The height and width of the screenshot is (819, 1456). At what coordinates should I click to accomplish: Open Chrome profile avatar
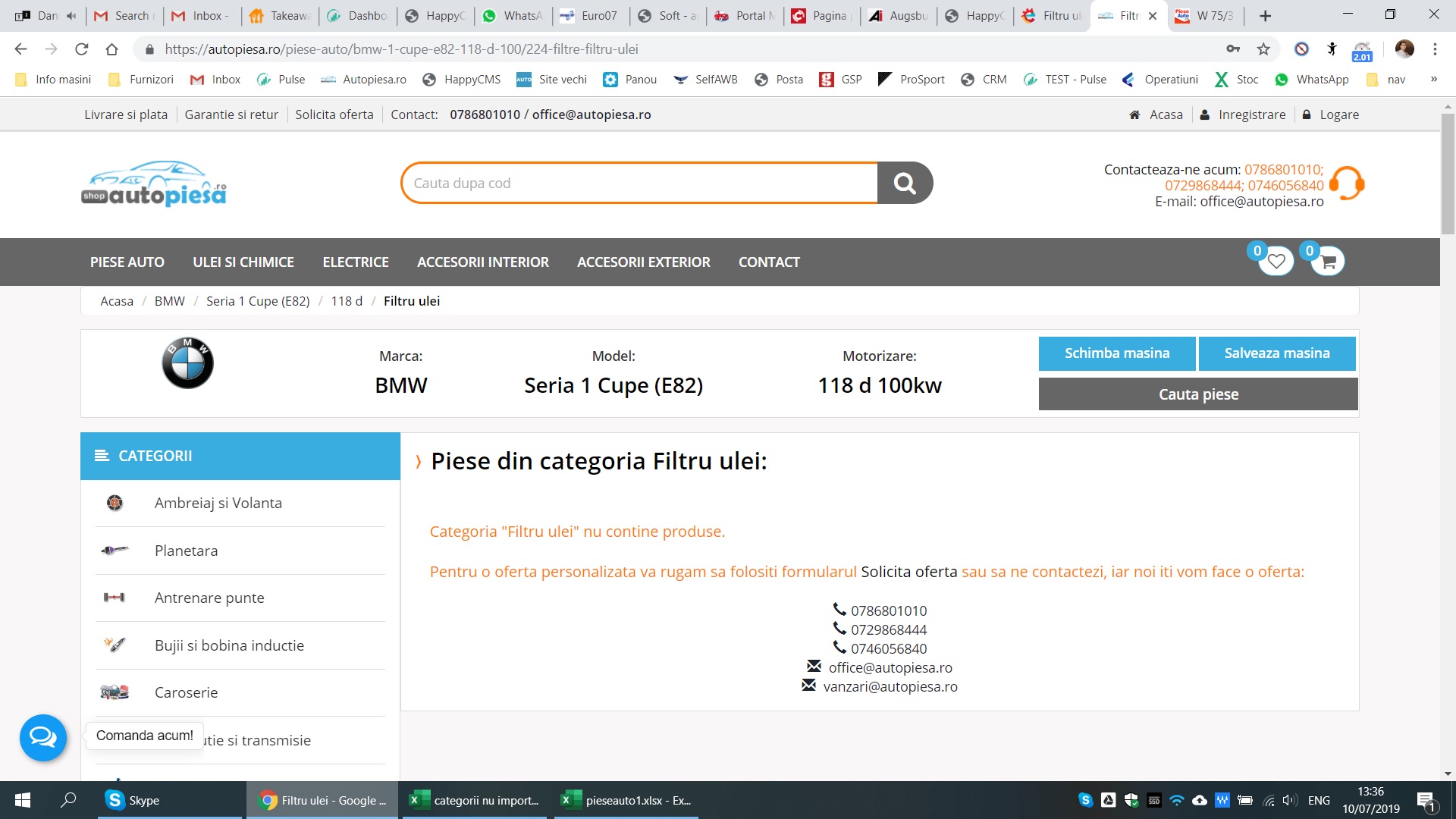[1404, 49]
